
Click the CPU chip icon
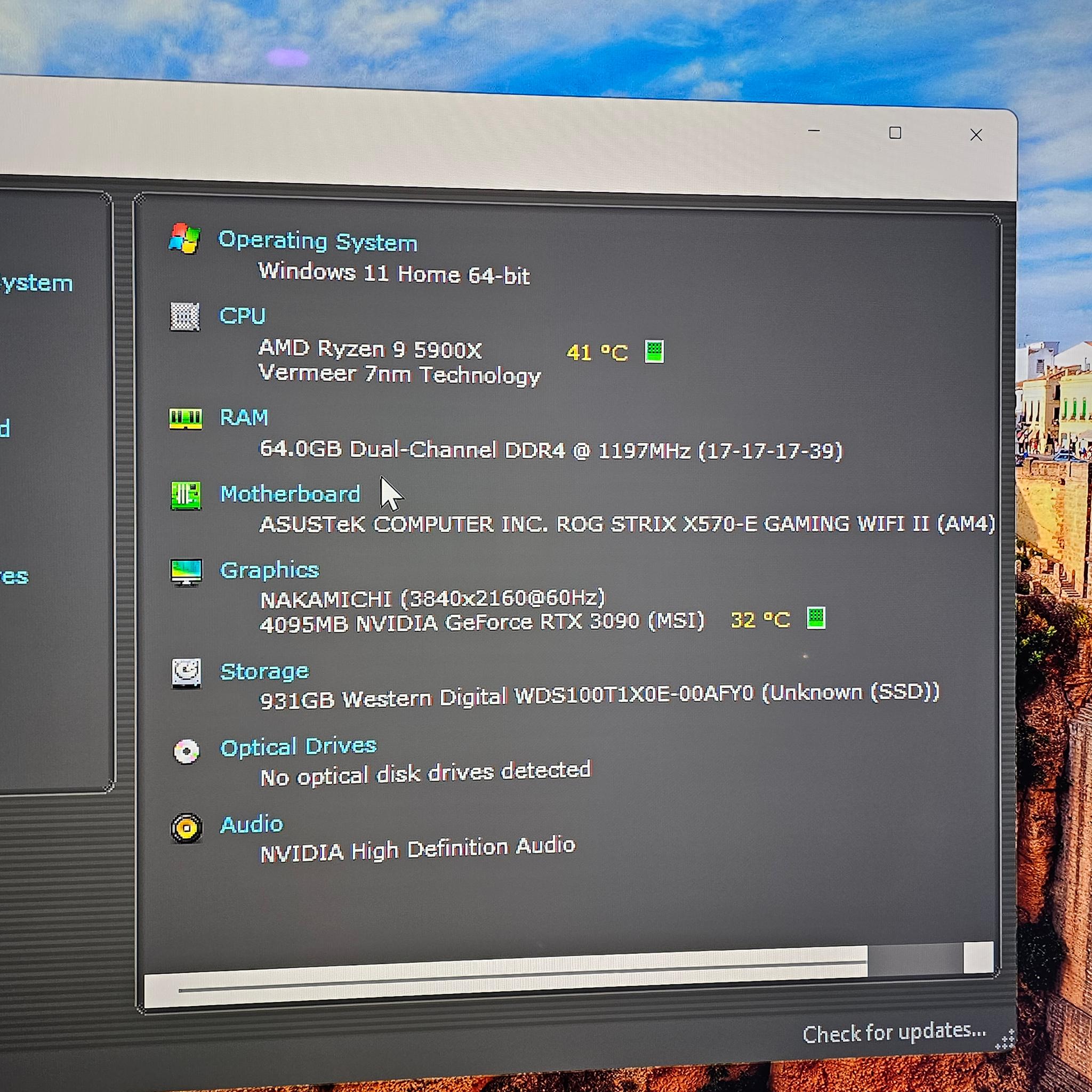pyautogui.click(x=185, y=316)
